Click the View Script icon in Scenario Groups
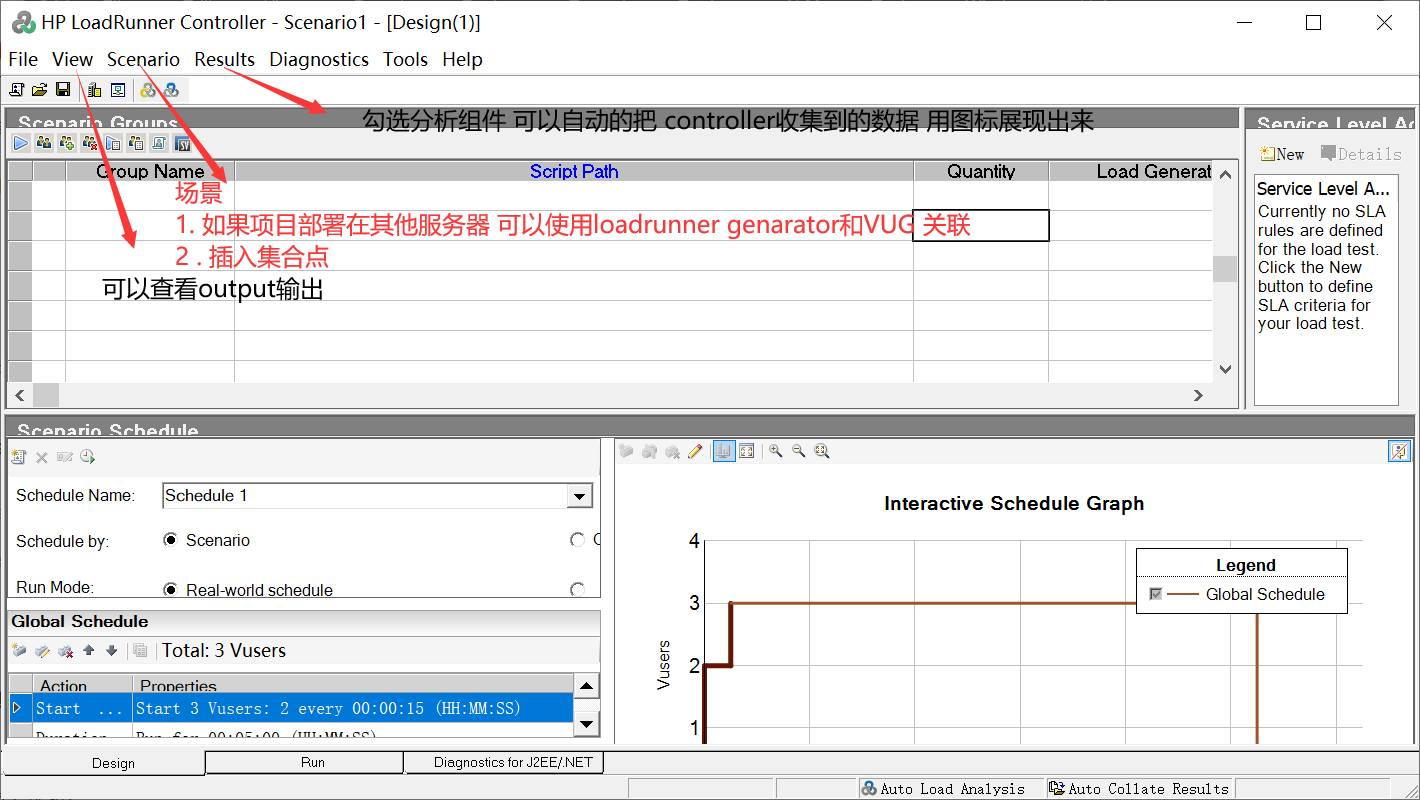The width and height of the screenshot is (1420, 800). [159, 143]
